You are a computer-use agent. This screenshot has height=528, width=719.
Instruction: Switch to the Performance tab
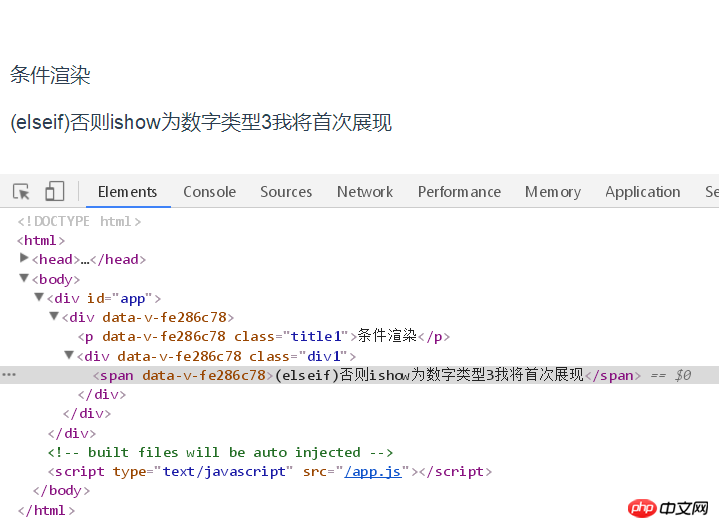tap(459, 192)
